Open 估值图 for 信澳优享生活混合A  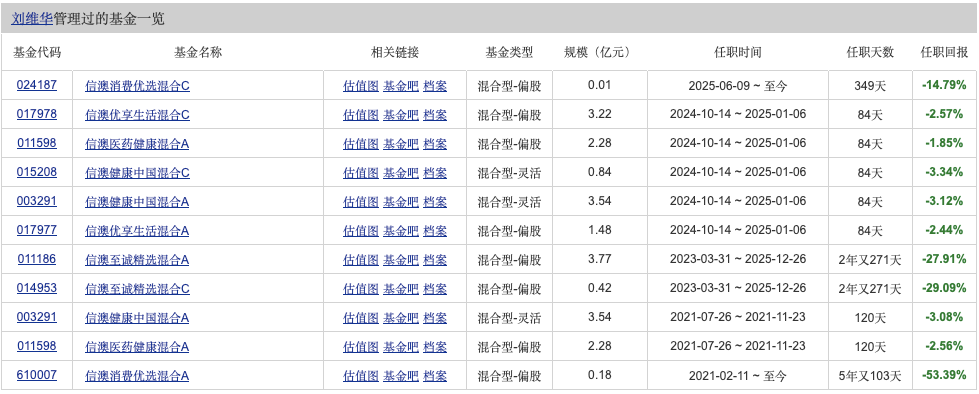point(361,231)
